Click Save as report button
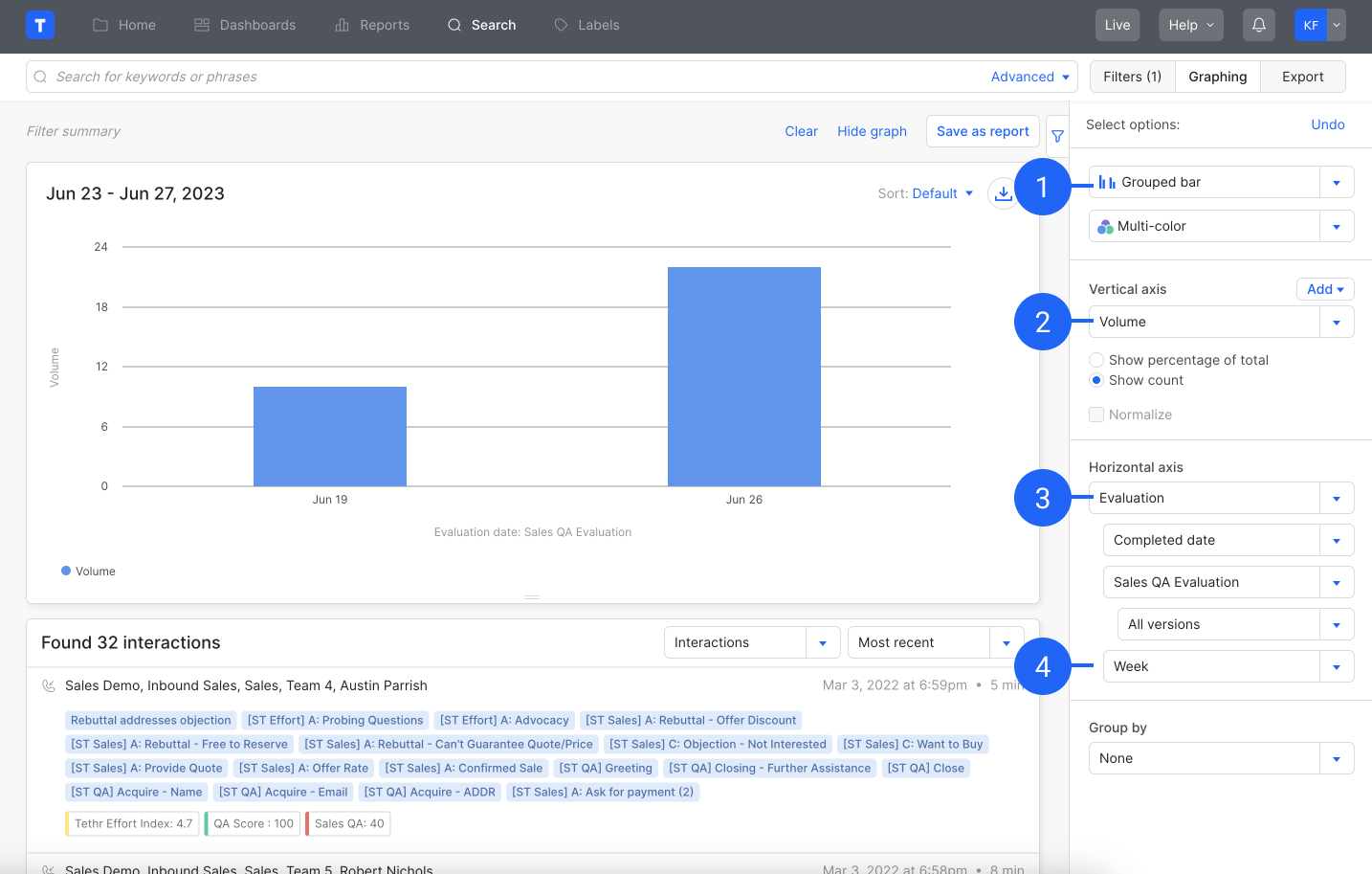This screenshot has height=874, width=1372. coord(983,131)
